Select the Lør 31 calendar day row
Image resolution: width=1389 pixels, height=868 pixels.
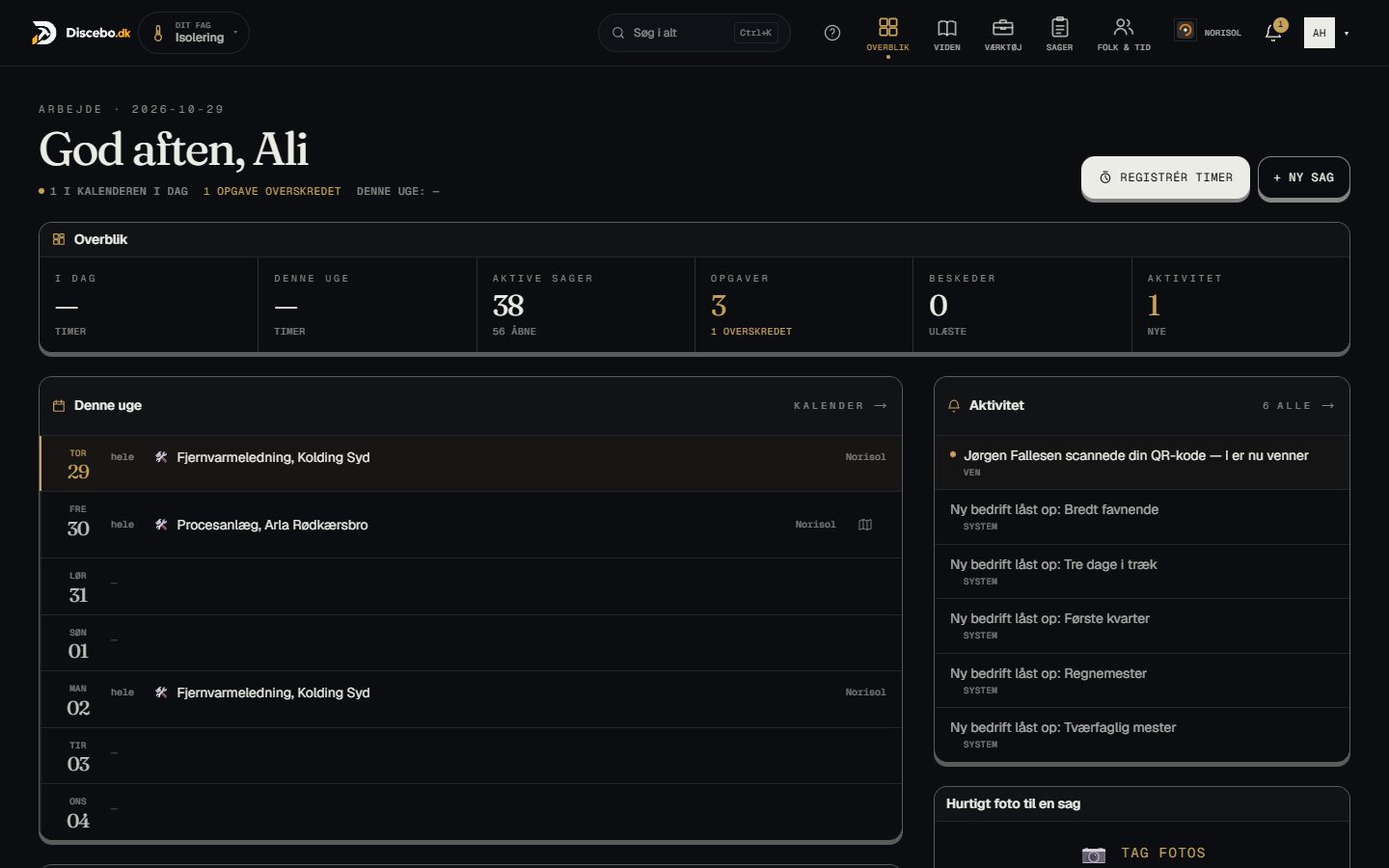[x=471, y=586]
